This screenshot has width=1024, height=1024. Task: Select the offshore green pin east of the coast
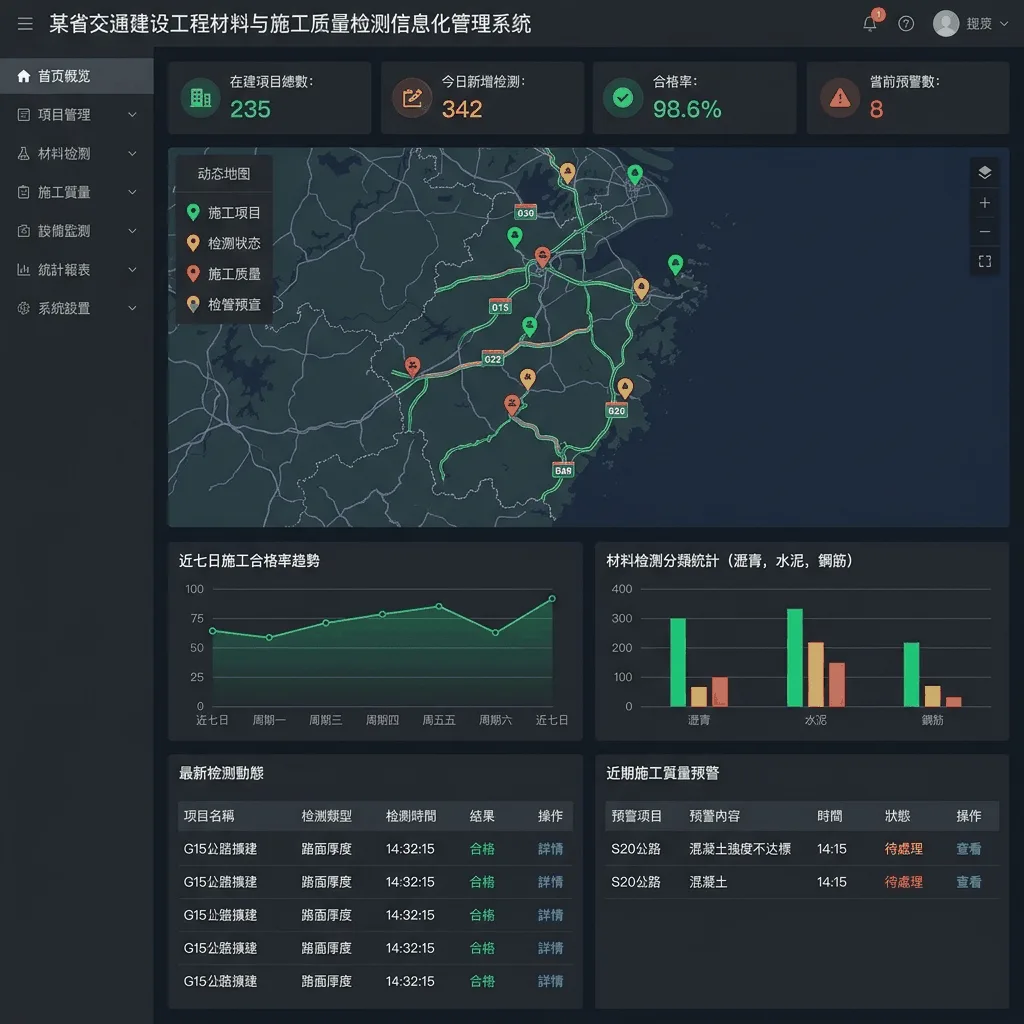coord(675,264)
